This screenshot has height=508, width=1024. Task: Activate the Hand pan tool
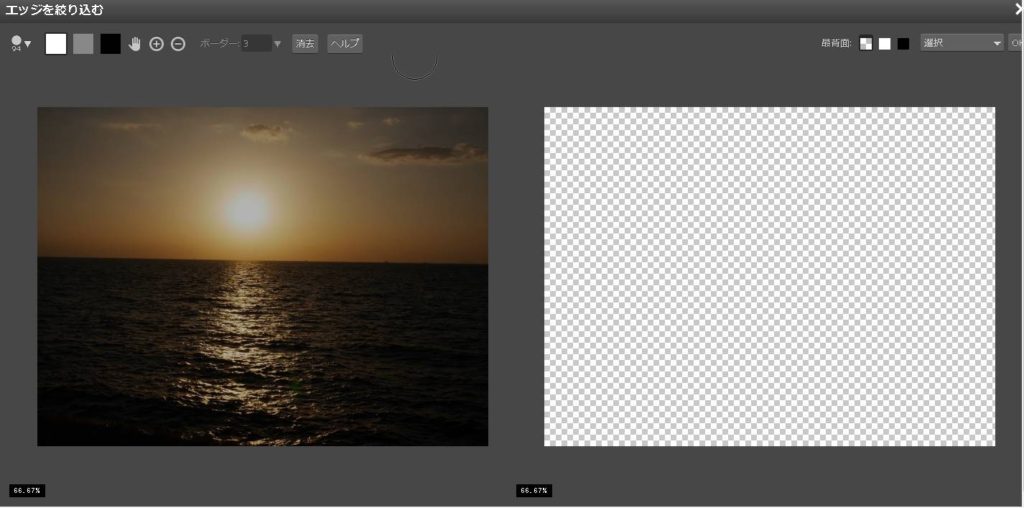[x=135, y=44]
